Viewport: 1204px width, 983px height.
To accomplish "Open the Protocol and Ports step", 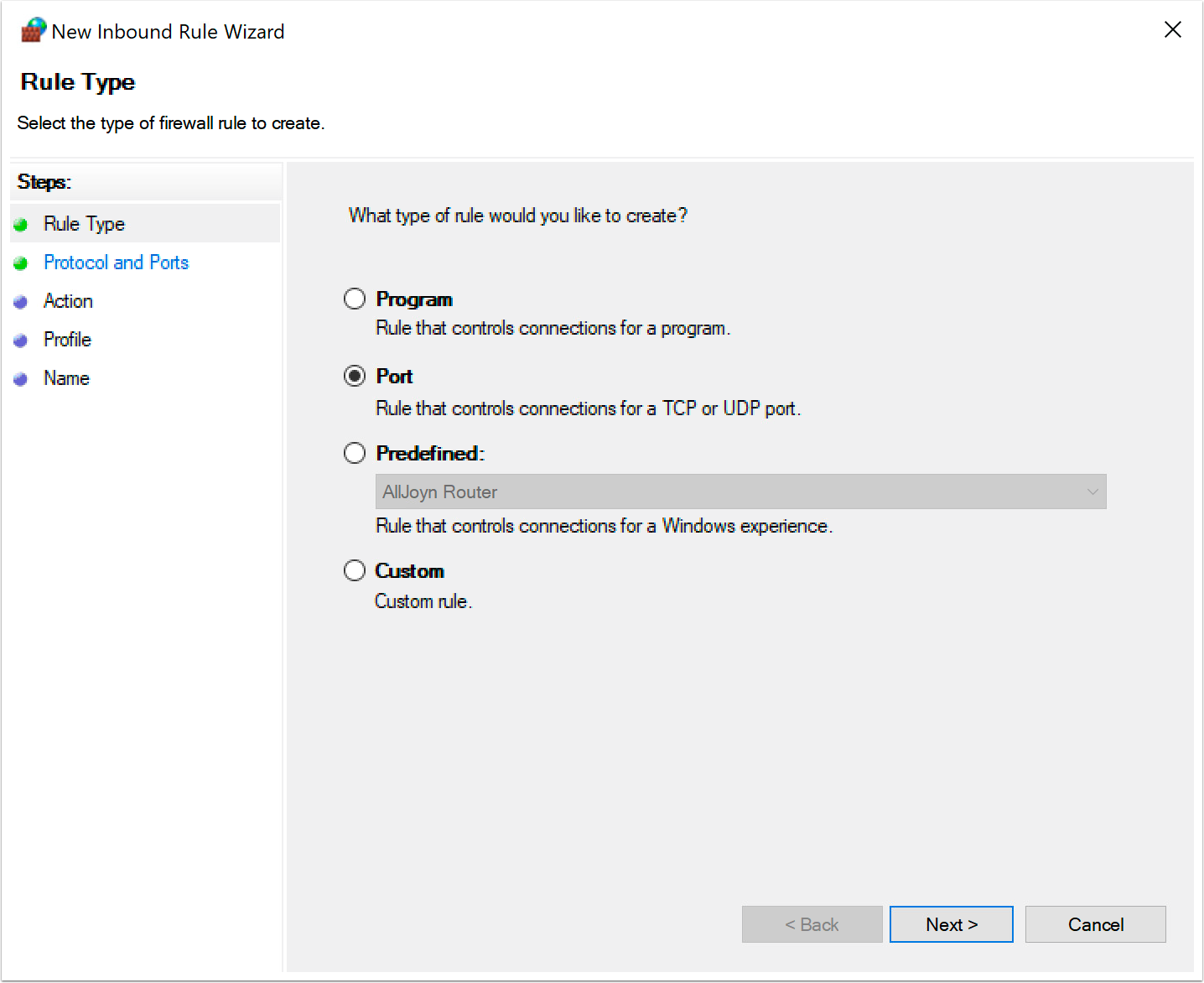I will click(116, 263).
